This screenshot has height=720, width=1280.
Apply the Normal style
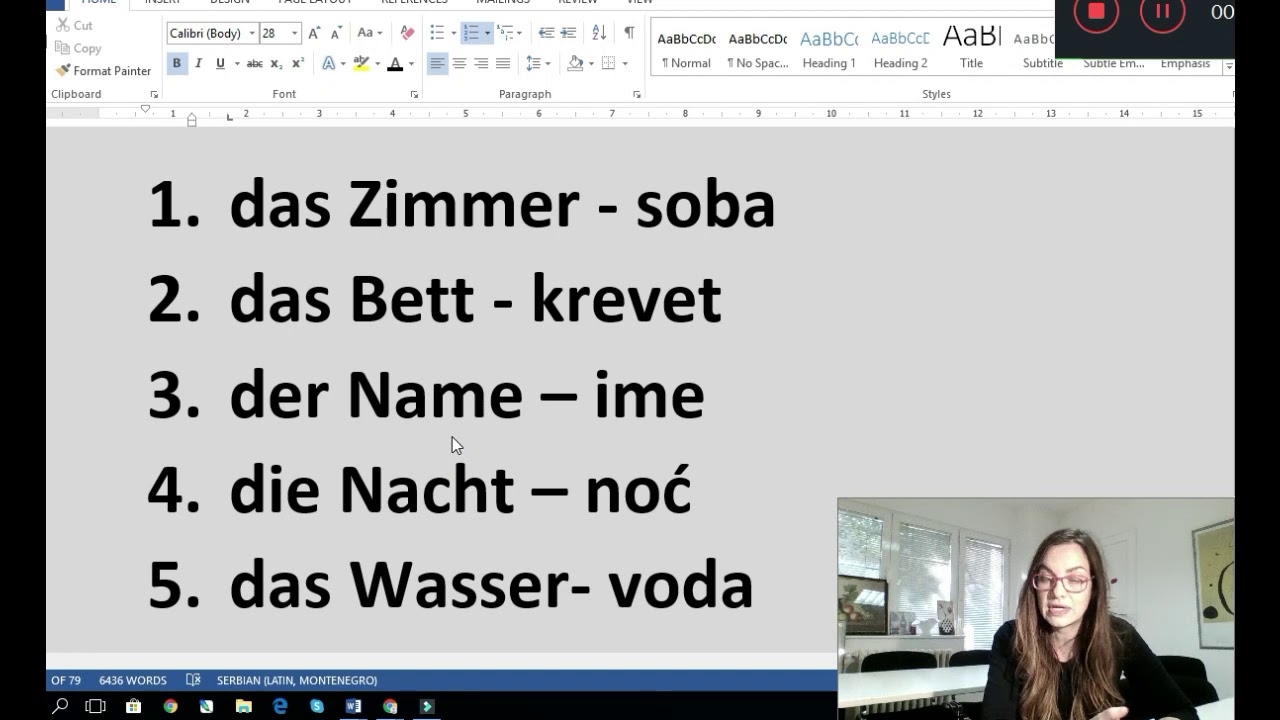[686, 48]
